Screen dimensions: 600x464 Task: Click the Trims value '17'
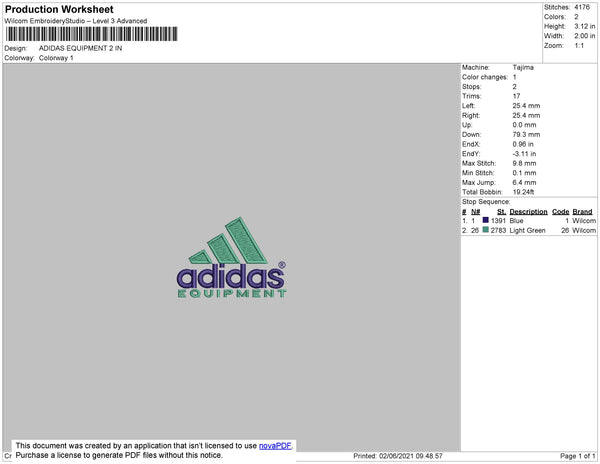point(516,96)
